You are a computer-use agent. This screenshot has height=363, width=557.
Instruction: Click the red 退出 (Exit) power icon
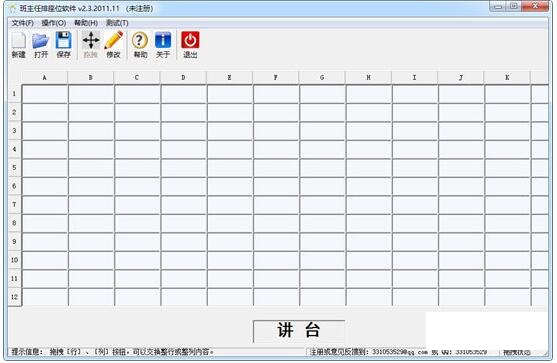click(x=190, y=44)
